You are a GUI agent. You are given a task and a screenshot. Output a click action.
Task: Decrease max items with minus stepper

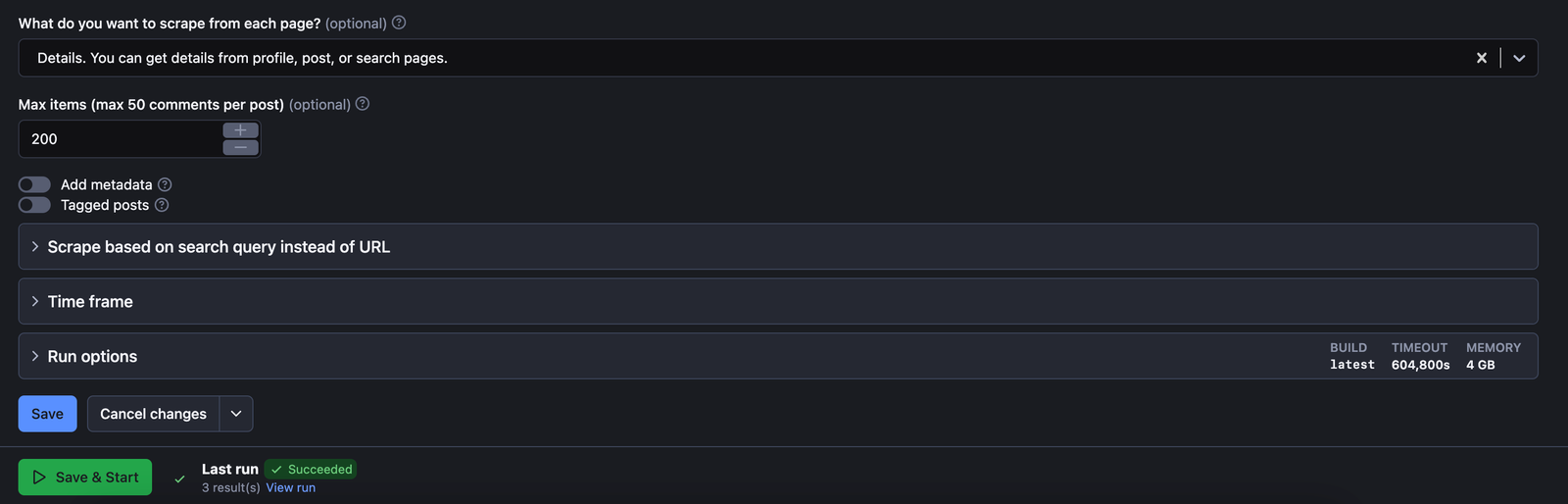240,148
